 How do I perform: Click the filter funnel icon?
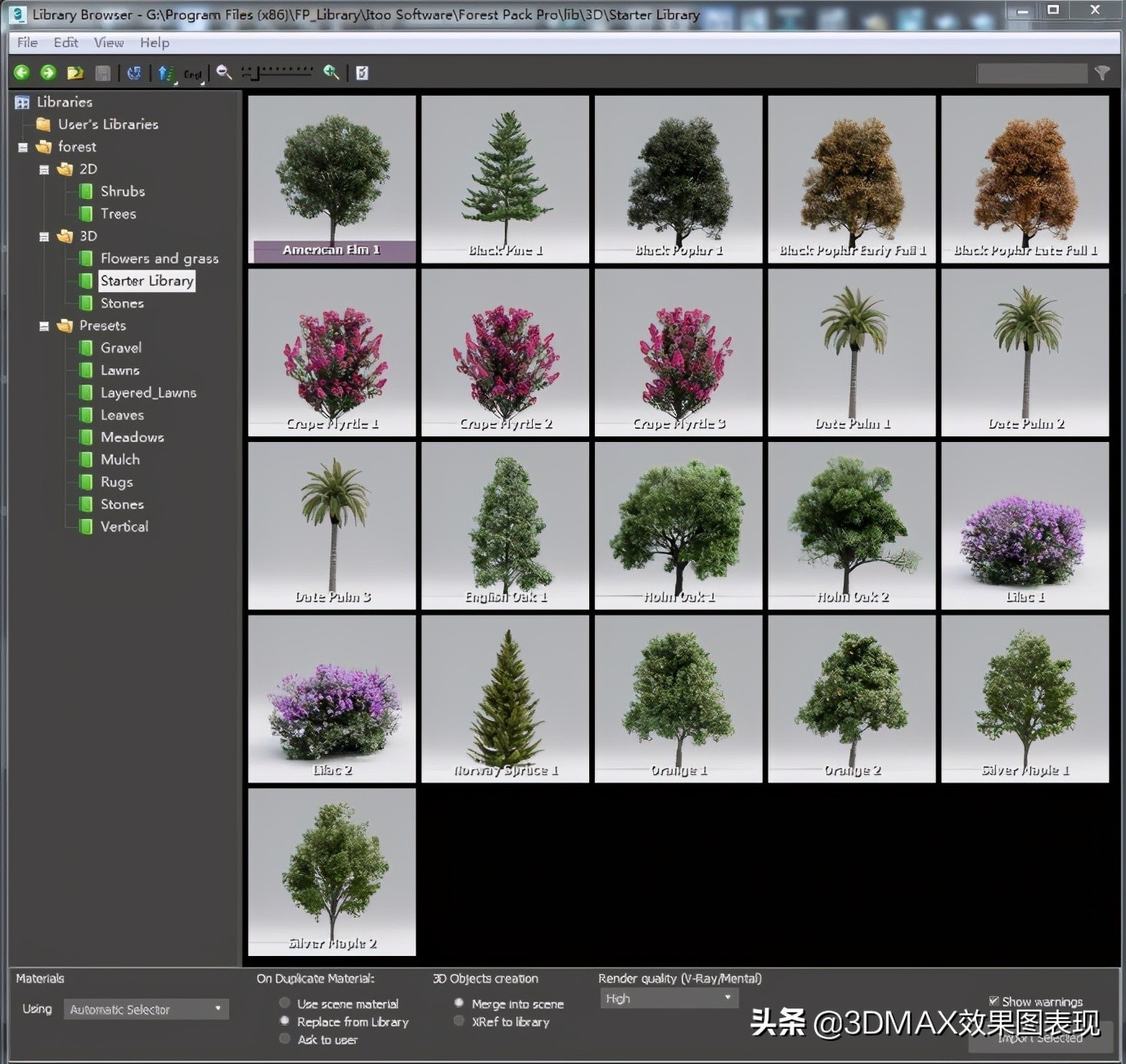1102,74
